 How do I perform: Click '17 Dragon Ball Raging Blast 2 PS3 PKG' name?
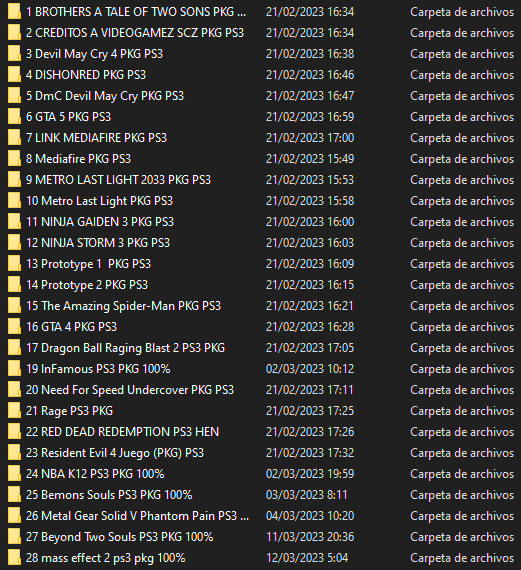(x=125, y=348)
